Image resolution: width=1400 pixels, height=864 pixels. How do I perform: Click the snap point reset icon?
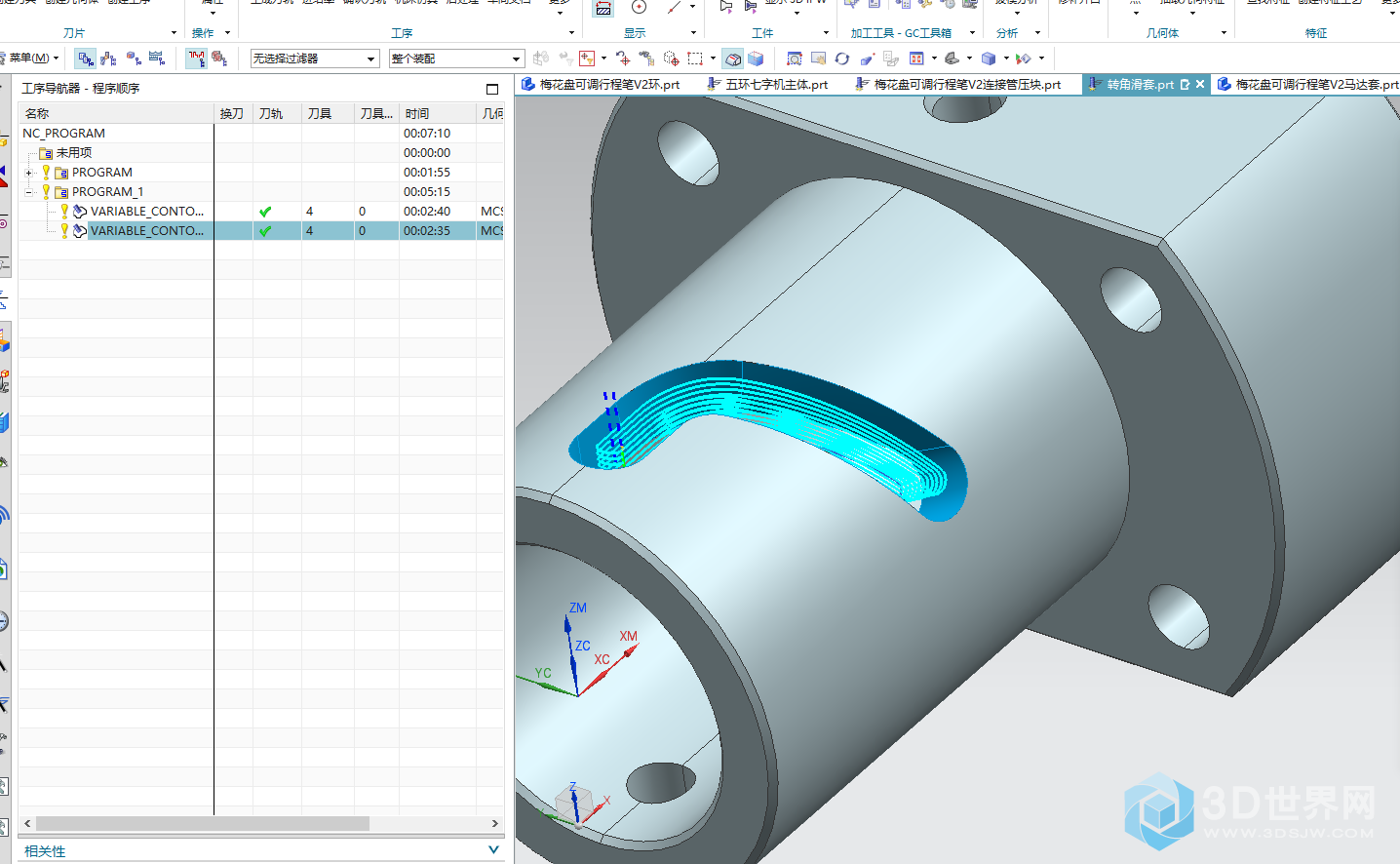(623, 59)
